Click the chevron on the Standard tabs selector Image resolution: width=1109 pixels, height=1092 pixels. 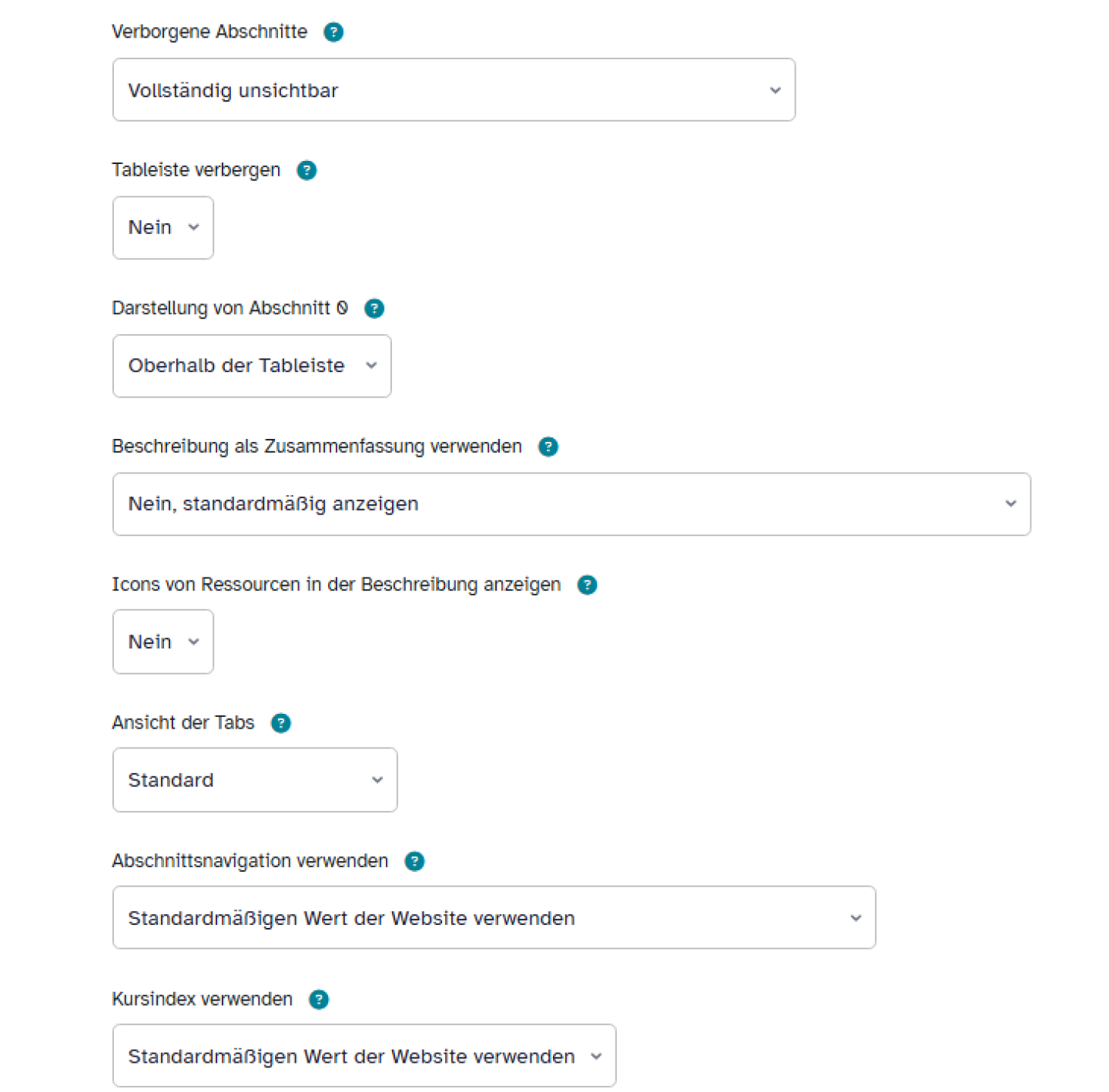[x=377, y=779]
